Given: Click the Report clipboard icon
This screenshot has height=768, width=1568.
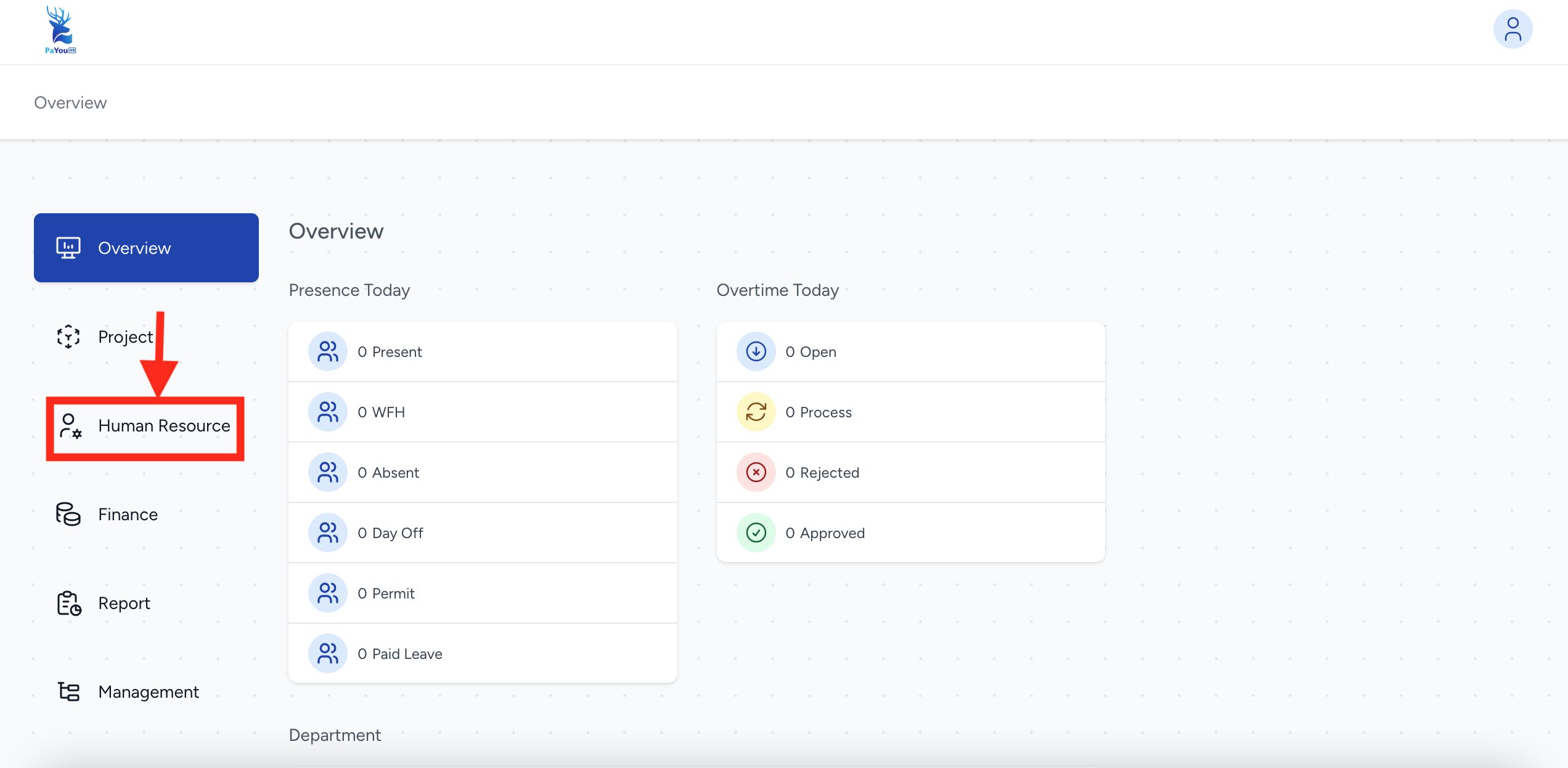Looking at the screenshot, I should 68,603.
